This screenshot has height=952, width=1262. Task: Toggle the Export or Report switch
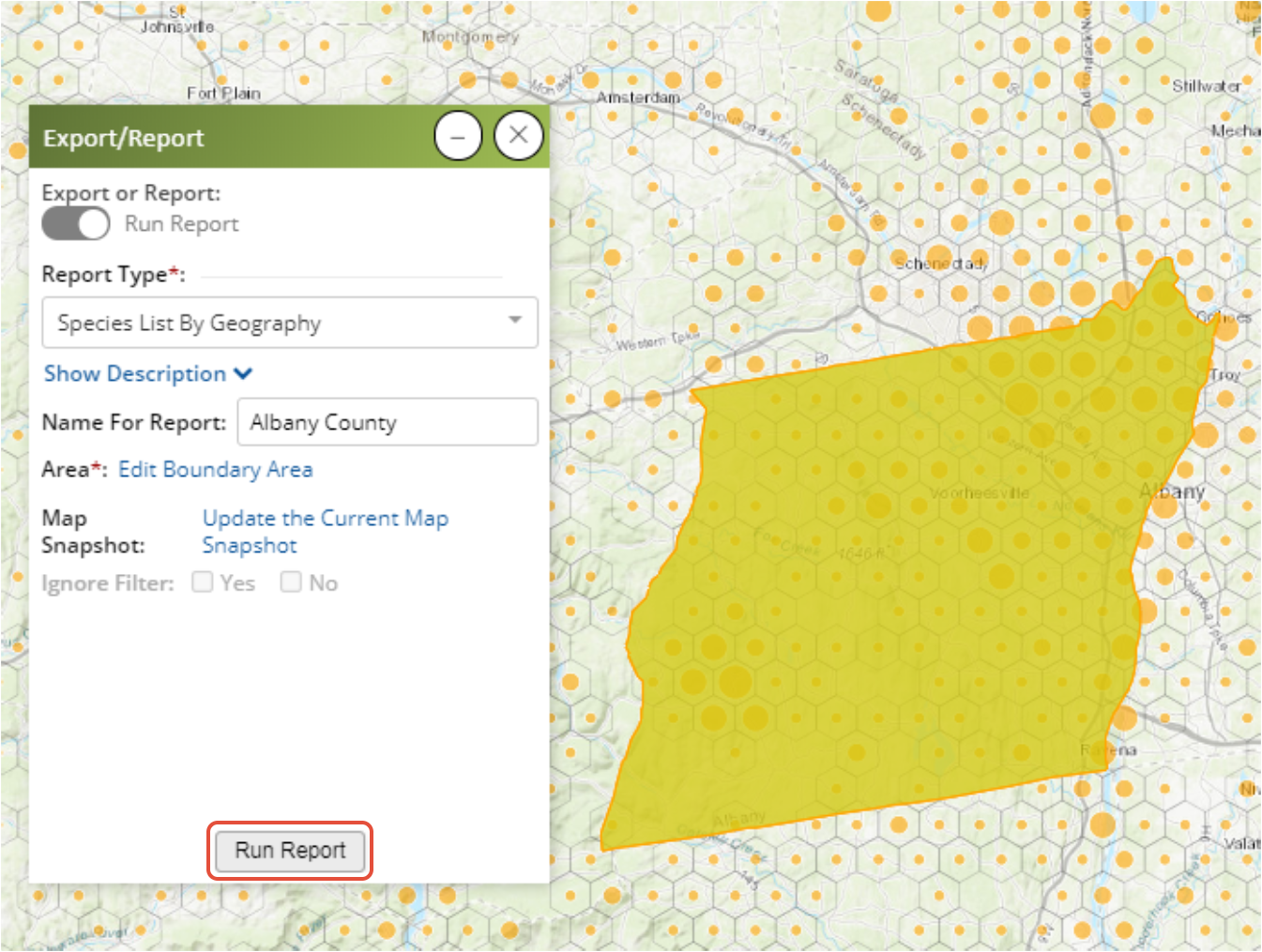tap(76, 224)
